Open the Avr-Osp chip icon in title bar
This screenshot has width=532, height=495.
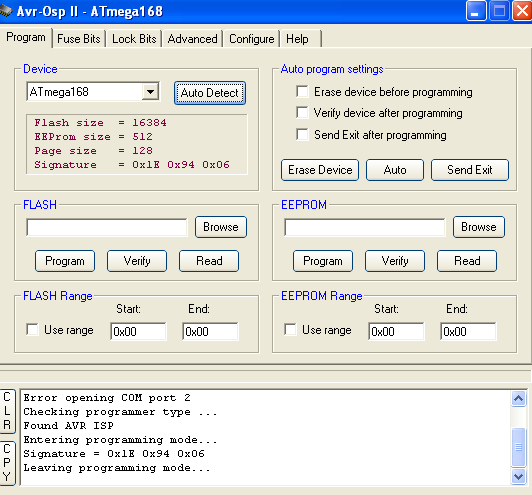(x=6, y=11)
